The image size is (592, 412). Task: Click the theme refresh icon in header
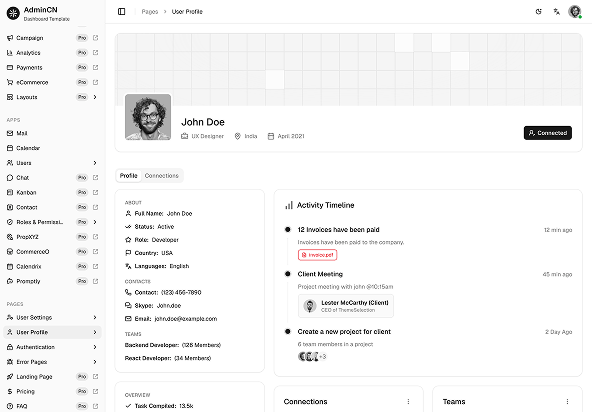[x=538, y=12]
